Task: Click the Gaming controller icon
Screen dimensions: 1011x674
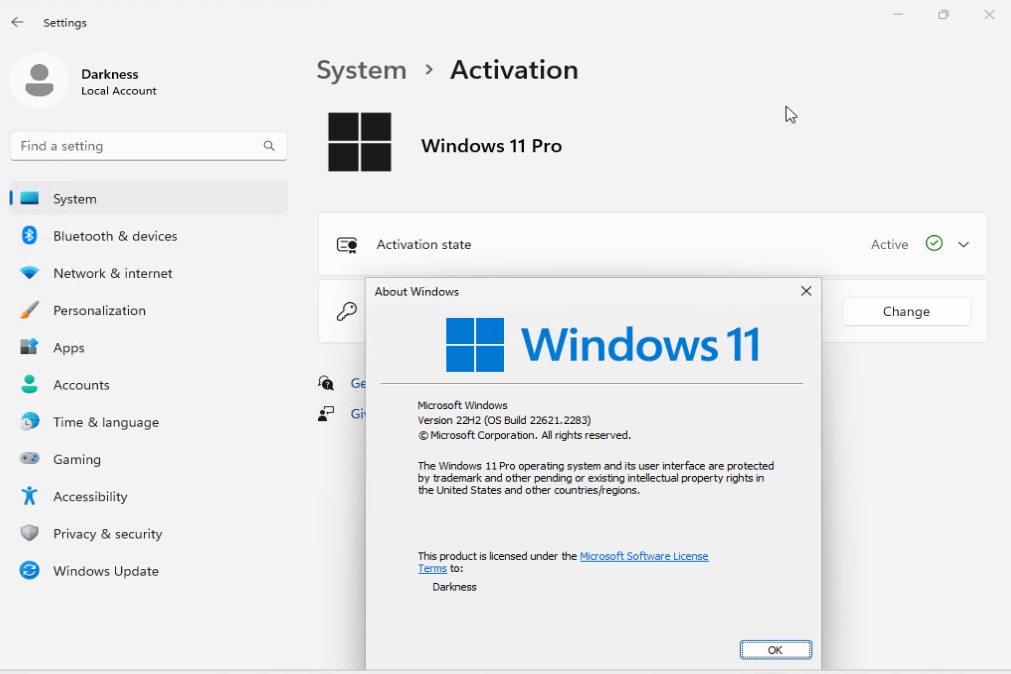Action: [29, 459]
